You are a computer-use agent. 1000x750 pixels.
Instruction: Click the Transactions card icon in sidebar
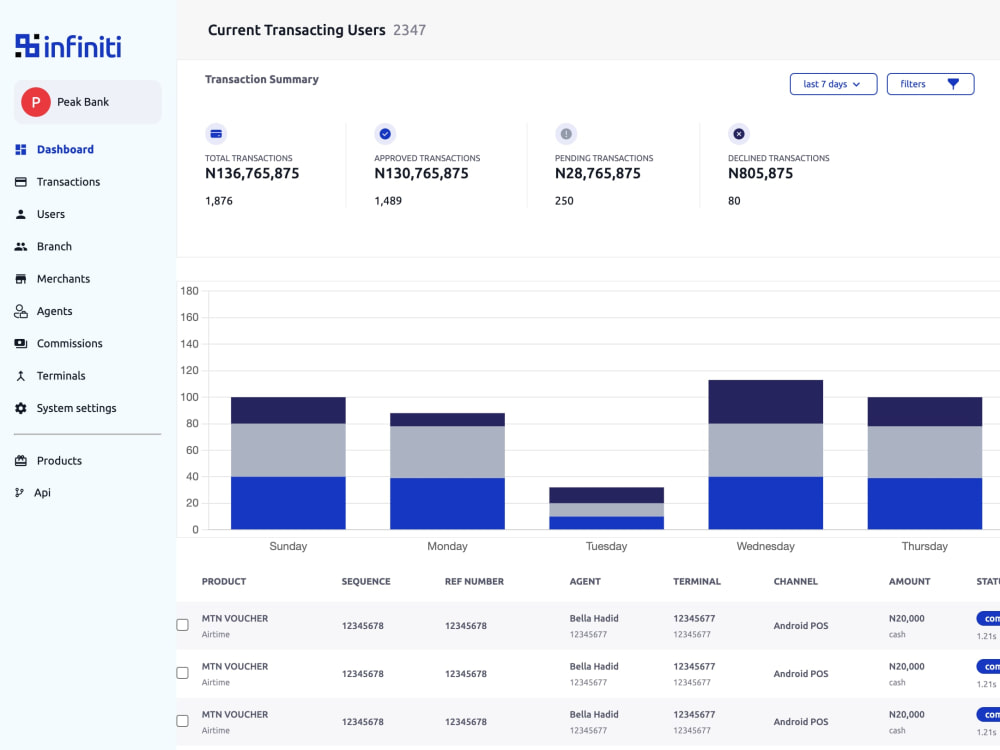coord(21,182)
